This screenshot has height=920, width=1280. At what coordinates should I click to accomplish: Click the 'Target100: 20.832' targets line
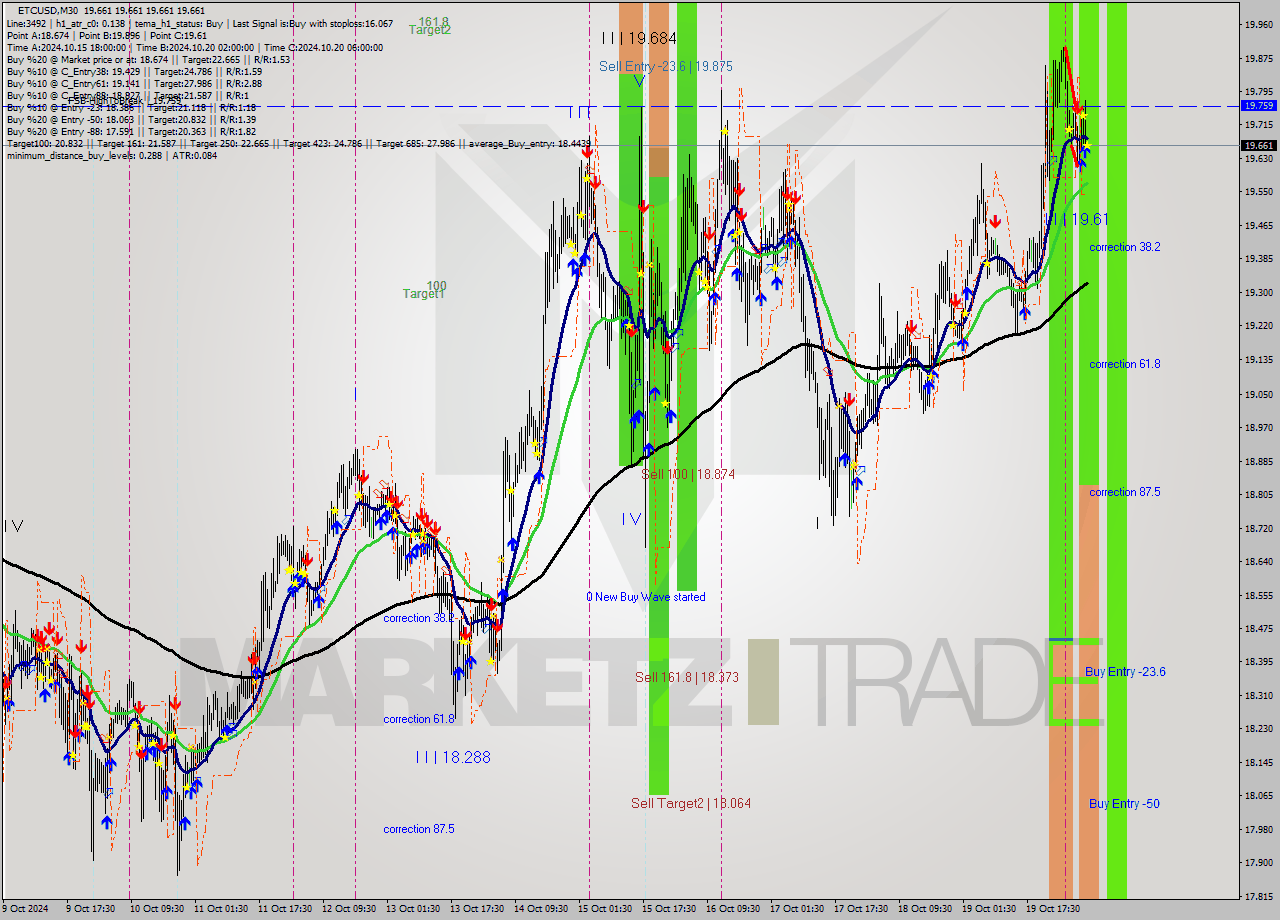[298, 143]
